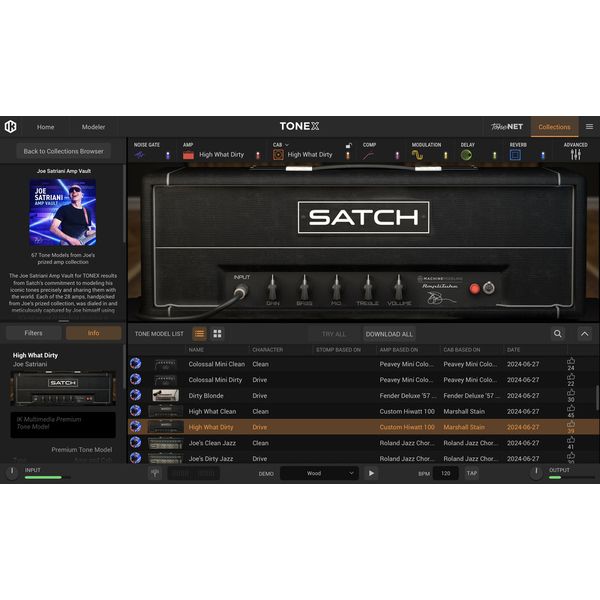Click download icon for High What Clean
Image resolution: width=600 pixels, height=600 pixels.
coord(135,411)
